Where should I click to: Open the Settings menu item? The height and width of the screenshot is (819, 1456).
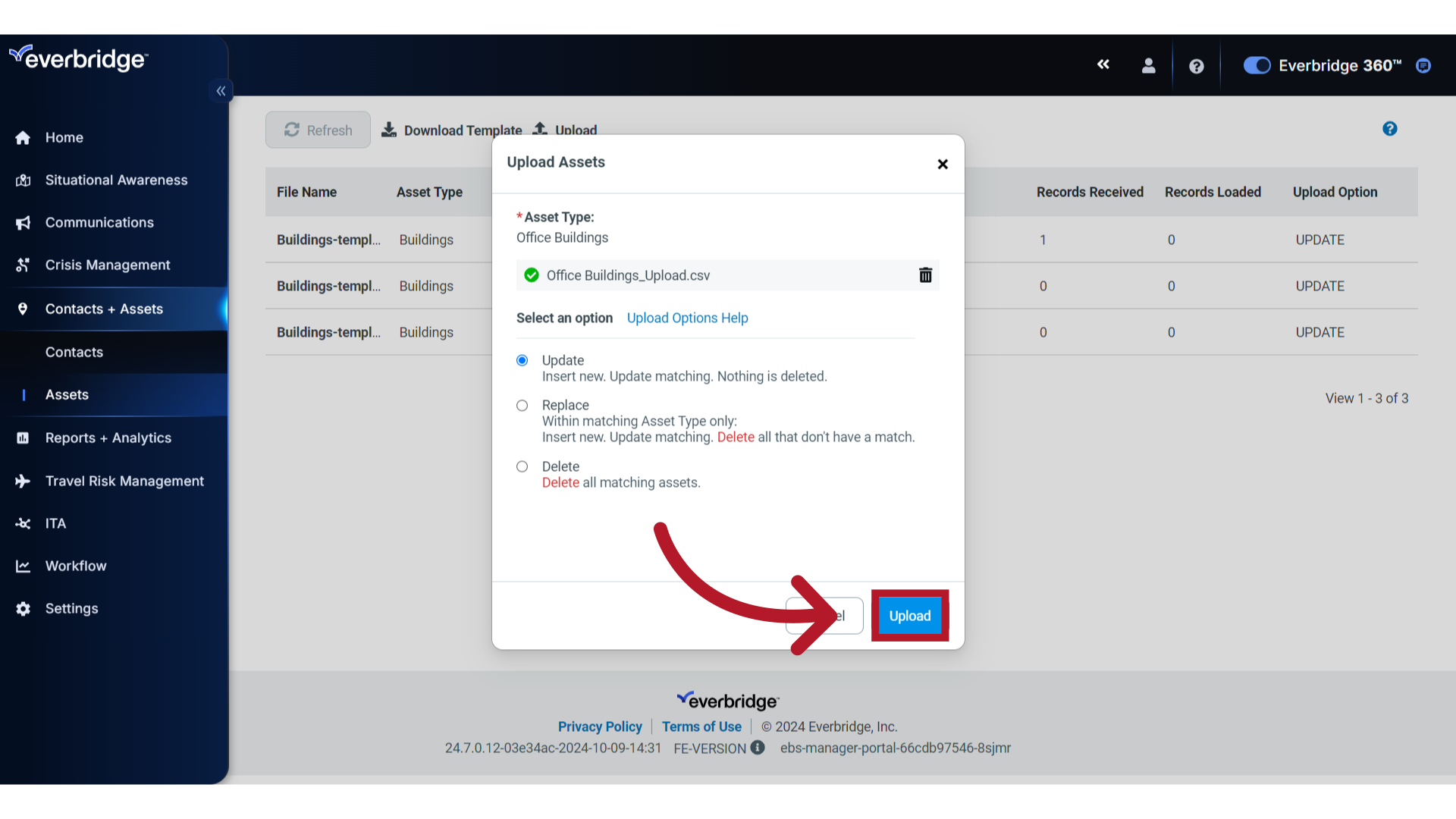point(71,608)
